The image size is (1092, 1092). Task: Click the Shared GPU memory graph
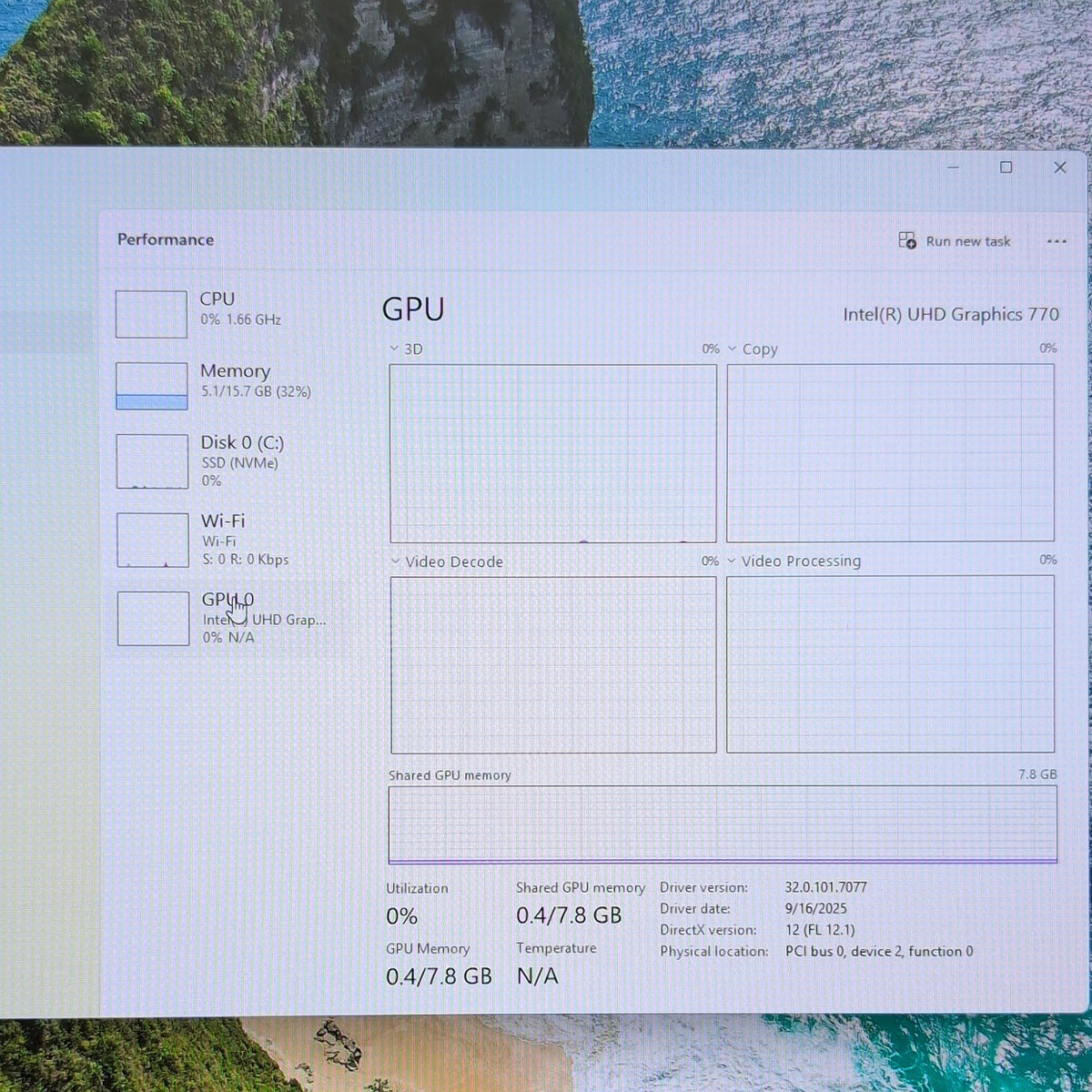pyautogui.click(x=723, y=824)
